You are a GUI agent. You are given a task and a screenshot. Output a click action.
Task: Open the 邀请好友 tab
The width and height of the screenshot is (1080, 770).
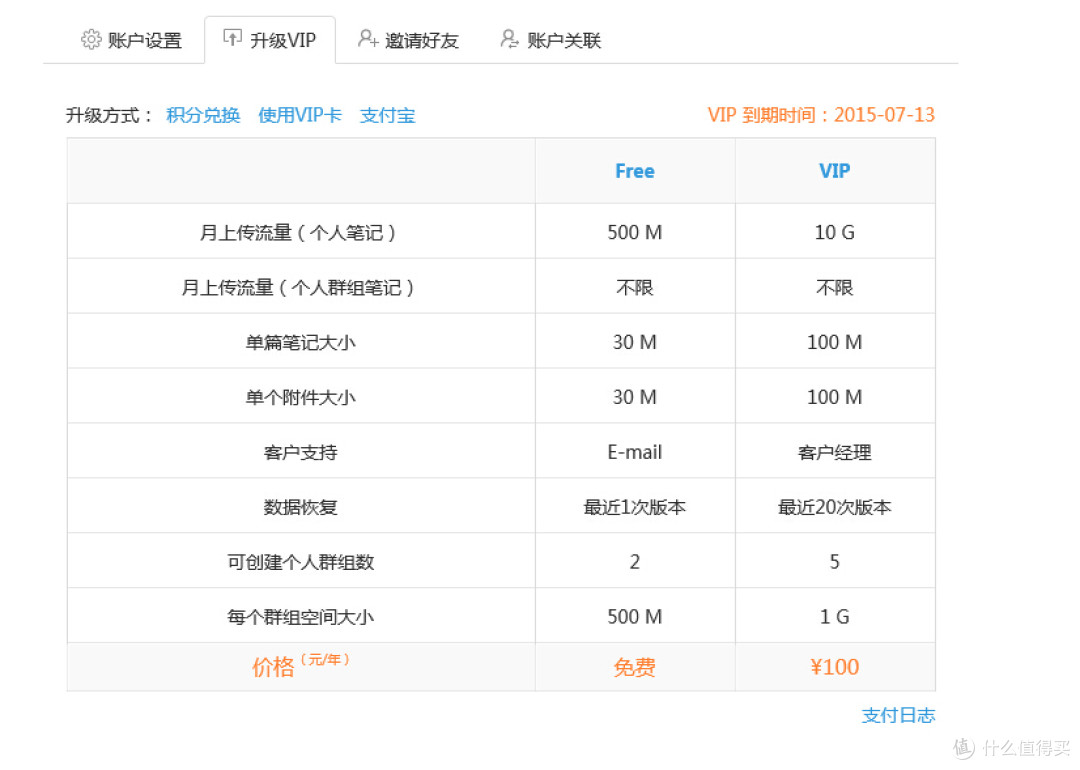tap(408, 40)
